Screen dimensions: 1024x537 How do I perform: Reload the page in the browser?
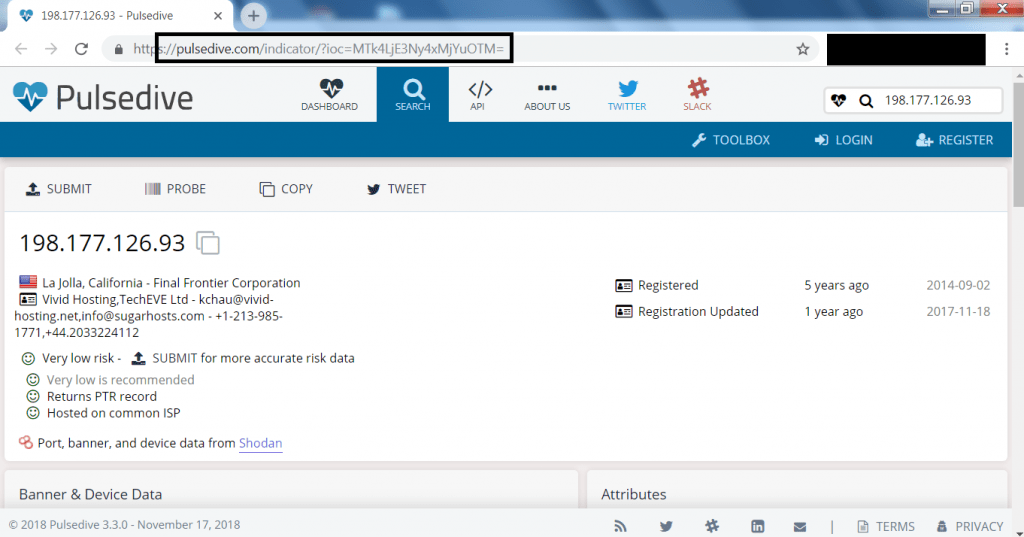click(81, 49)
